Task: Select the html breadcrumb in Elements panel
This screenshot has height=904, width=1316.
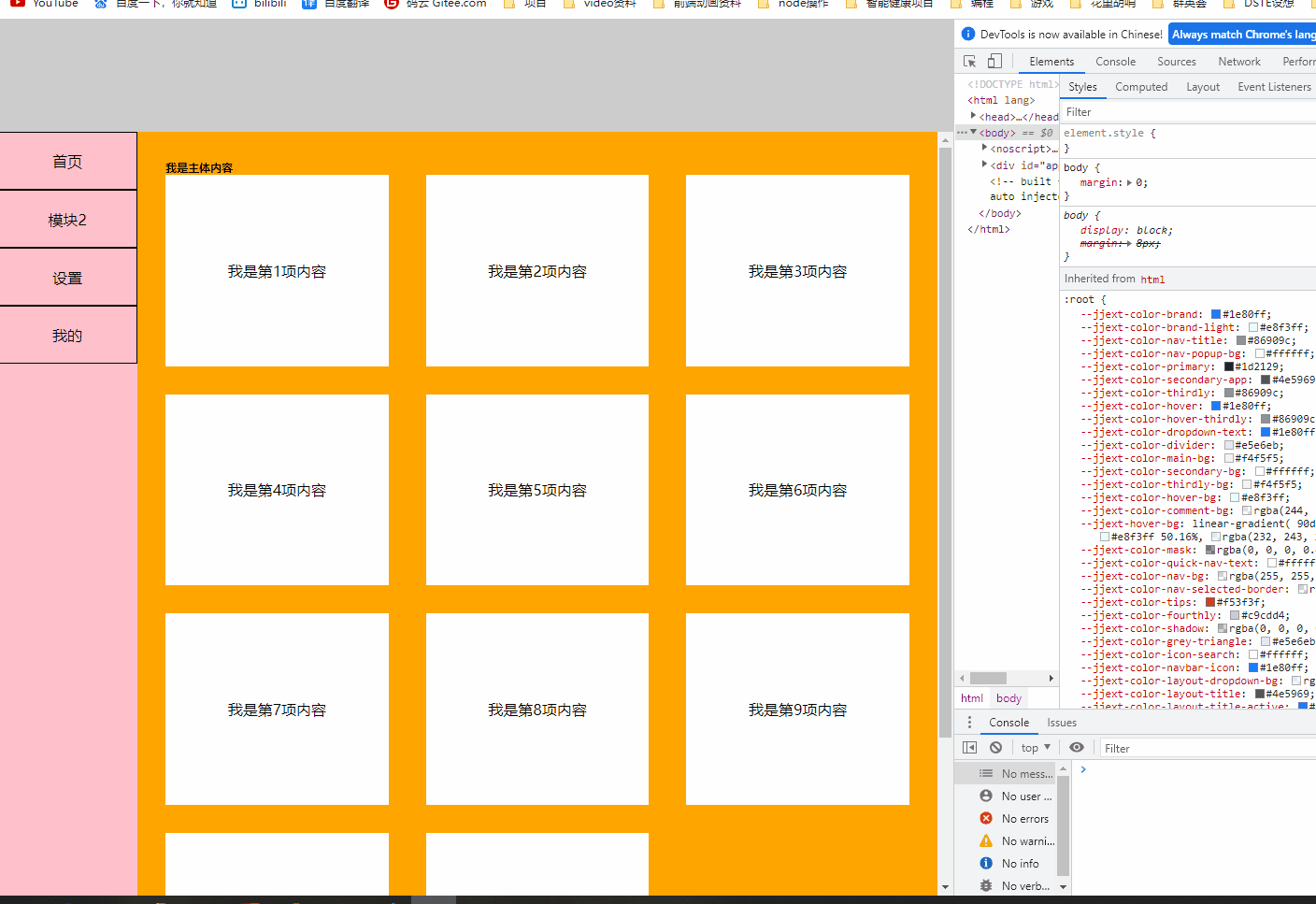Action: coord(972,698)
